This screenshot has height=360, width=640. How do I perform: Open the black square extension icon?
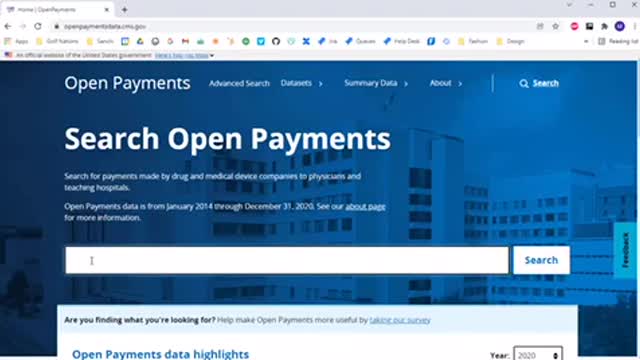589,26
